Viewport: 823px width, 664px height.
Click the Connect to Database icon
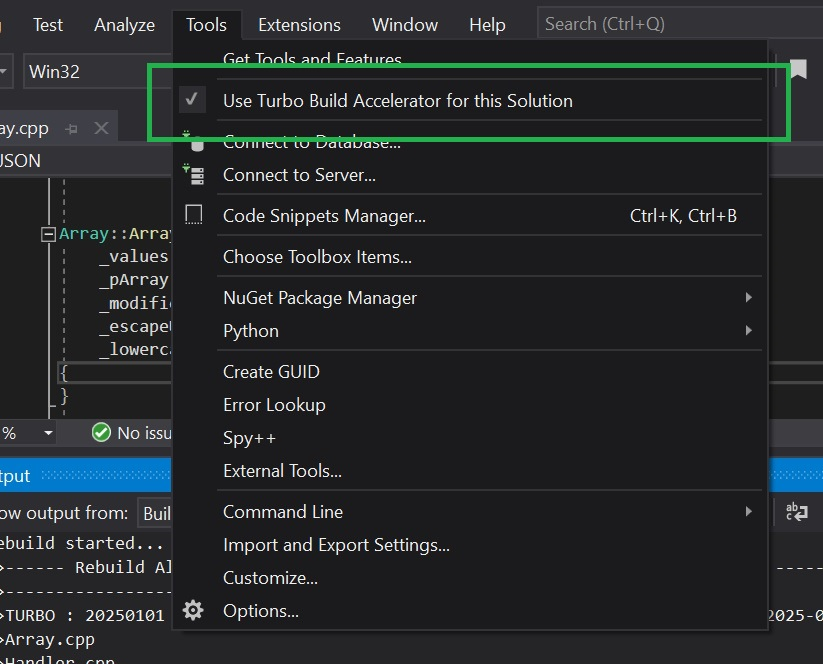point(194,142)
